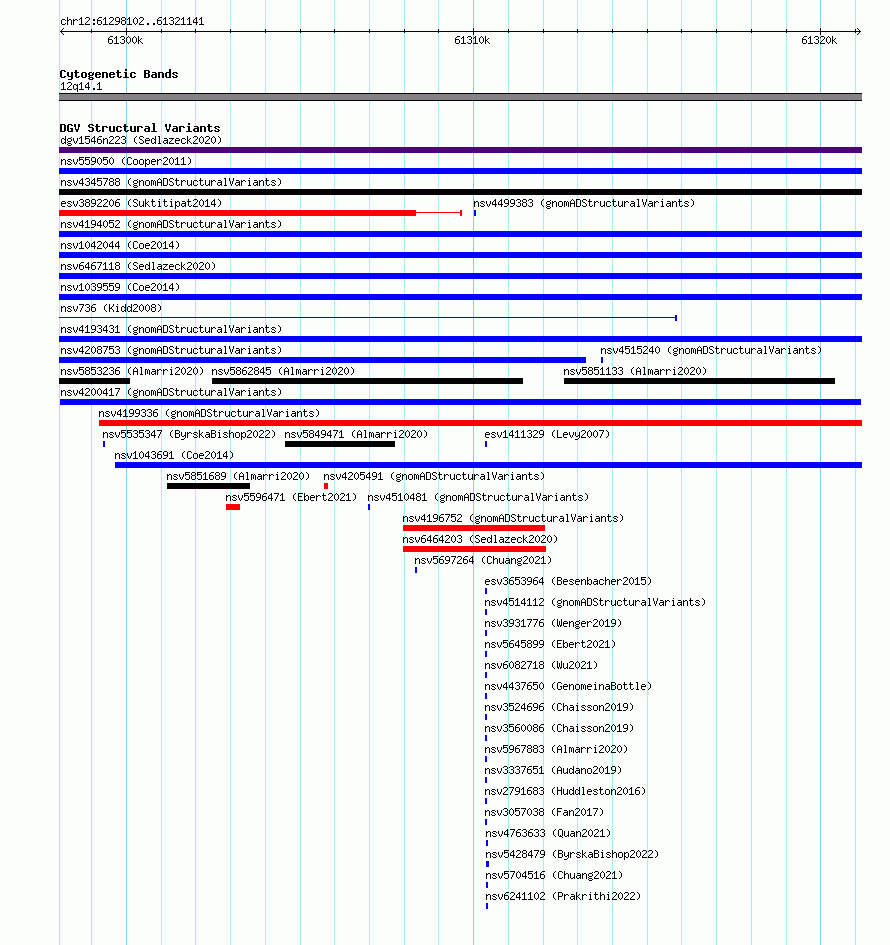Click the black nsv5851133 variant bar

coord(700,381)
